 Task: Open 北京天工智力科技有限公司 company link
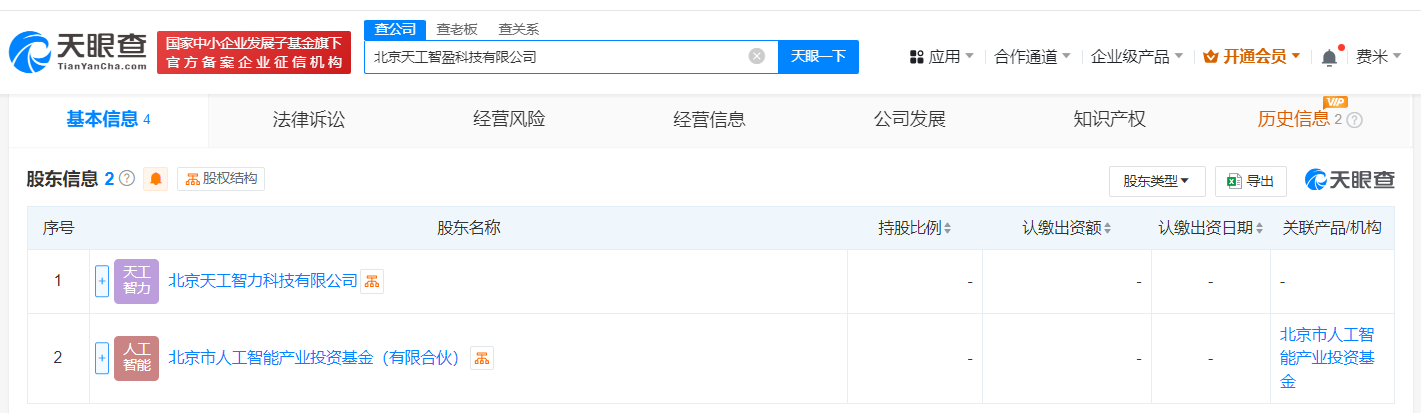pyautogui.click(x=263, y=281)
